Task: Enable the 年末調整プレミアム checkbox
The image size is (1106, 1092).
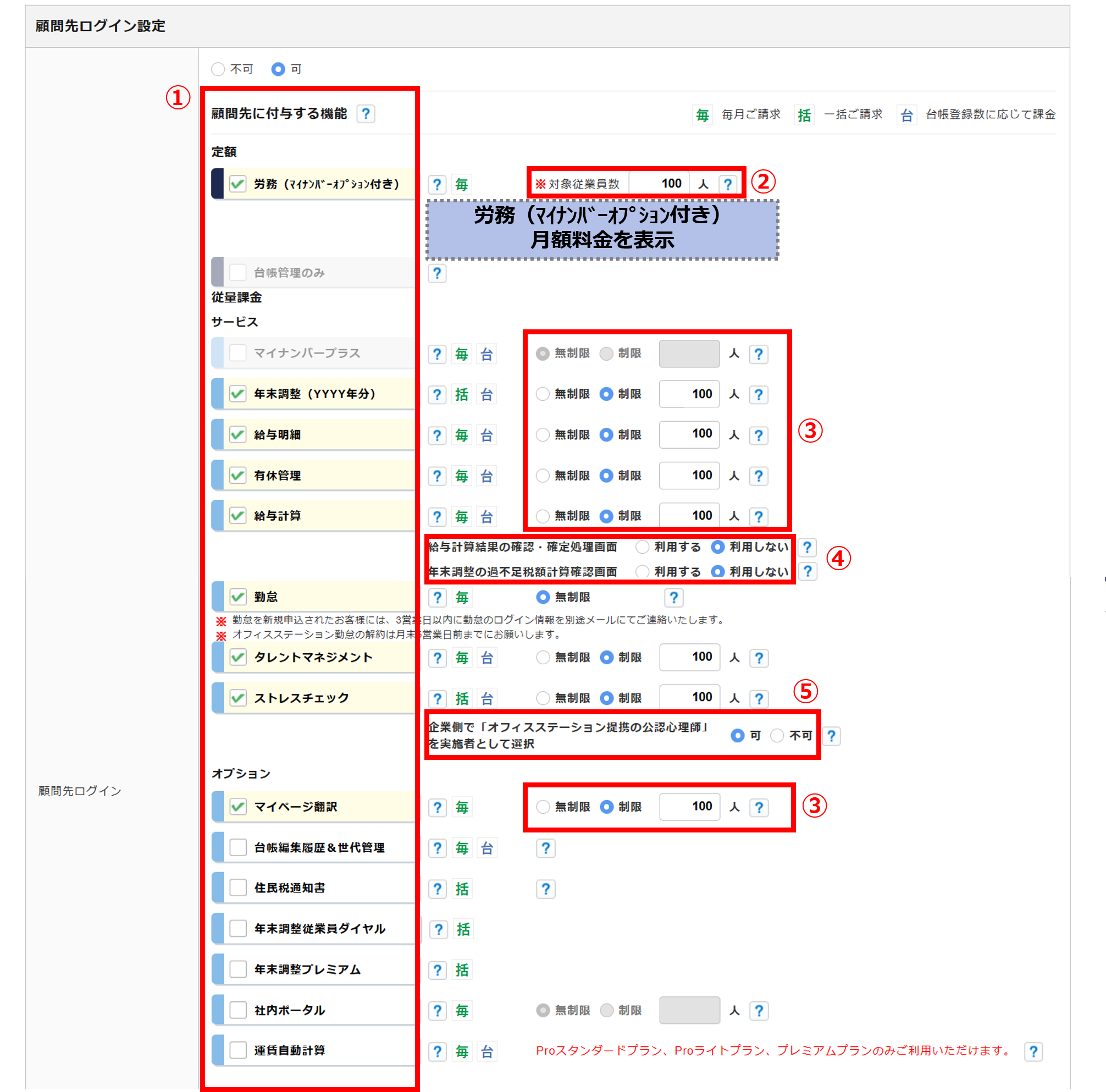Action: click(237, 969)
